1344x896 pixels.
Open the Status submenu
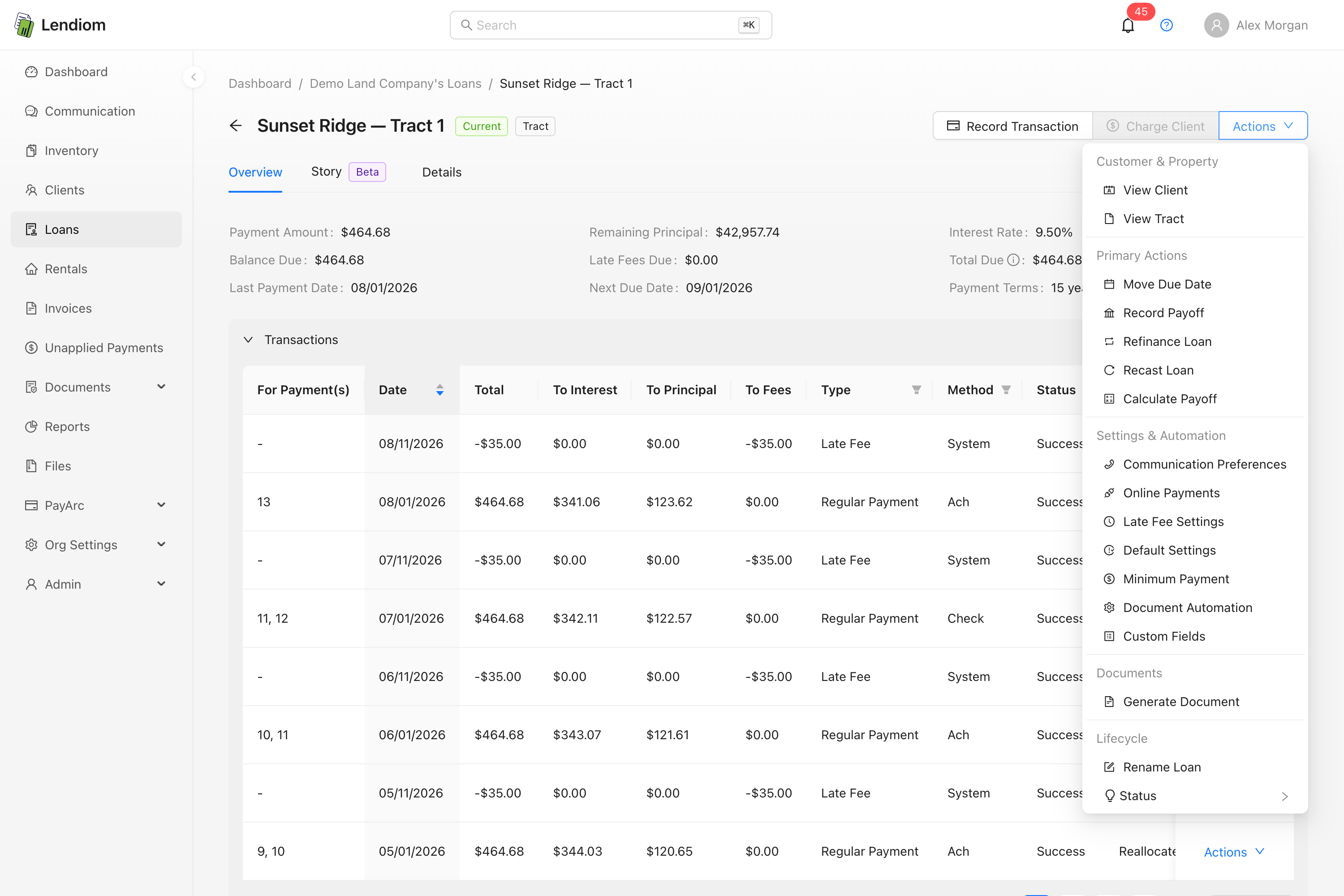pyautogui.click(x=1195, y=796)
